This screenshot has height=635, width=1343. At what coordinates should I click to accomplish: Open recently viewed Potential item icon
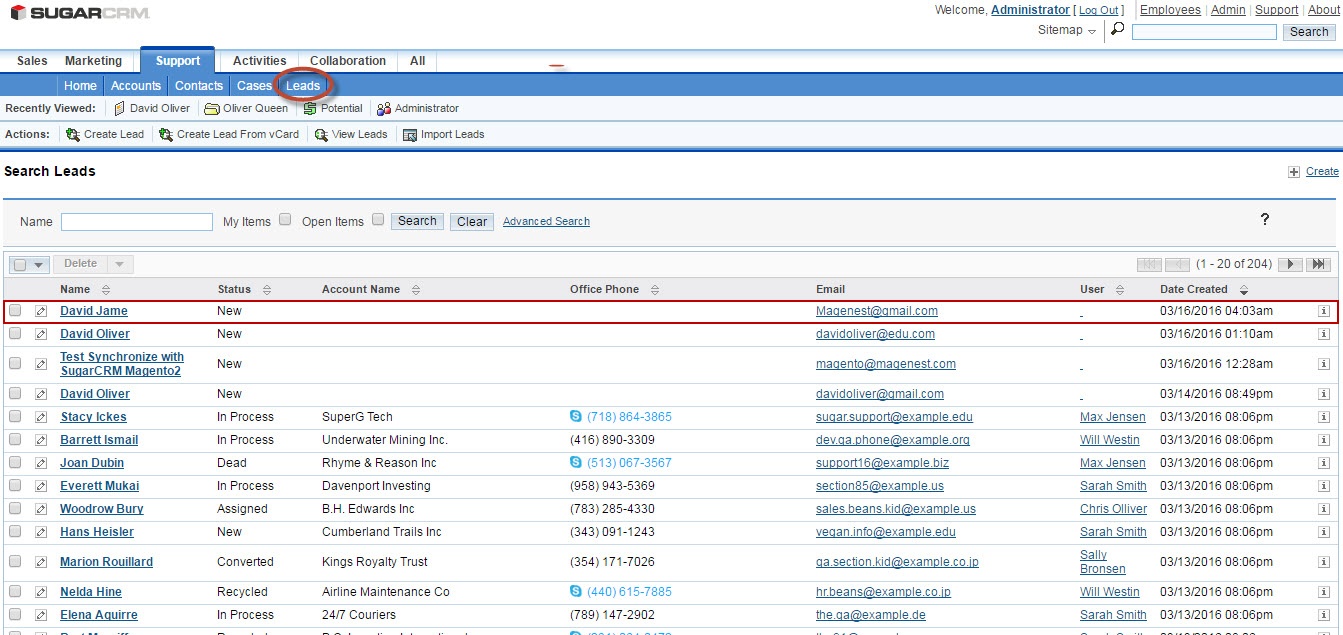tap(310, 108)
